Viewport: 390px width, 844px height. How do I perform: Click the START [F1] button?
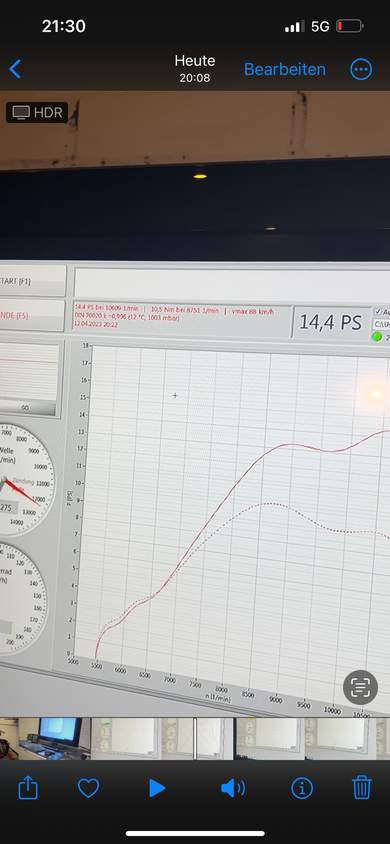(x=32, y=280)
